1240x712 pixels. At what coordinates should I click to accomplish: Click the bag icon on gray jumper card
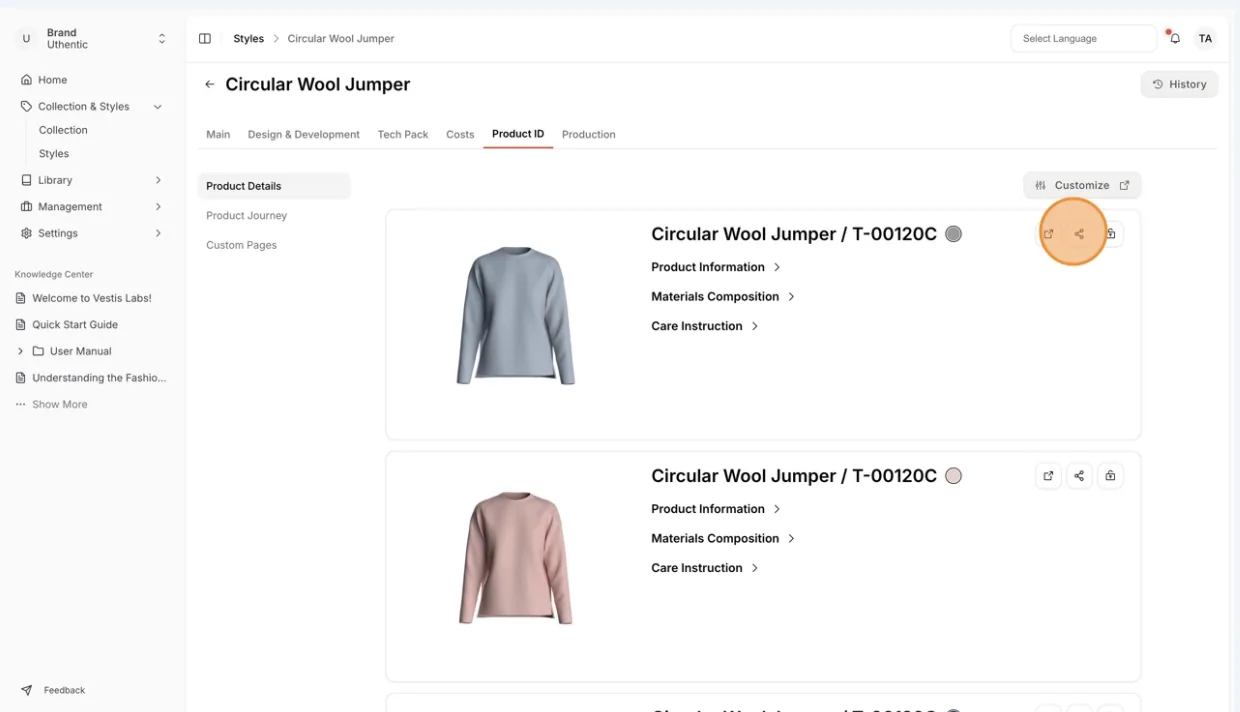[x=1110, y=234]
